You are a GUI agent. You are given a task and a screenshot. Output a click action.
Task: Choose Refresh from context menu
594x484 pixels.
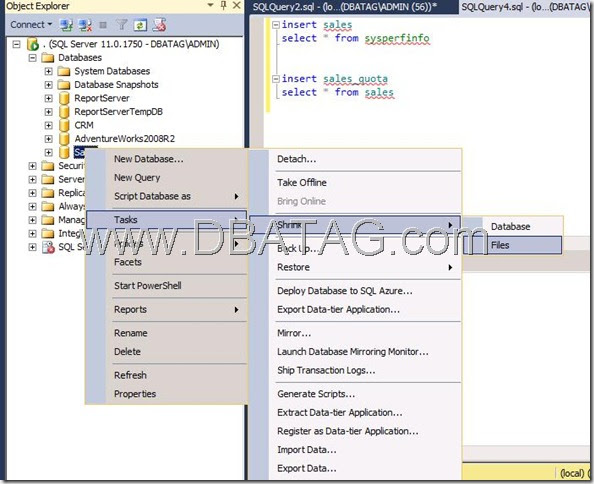point(167,375)
